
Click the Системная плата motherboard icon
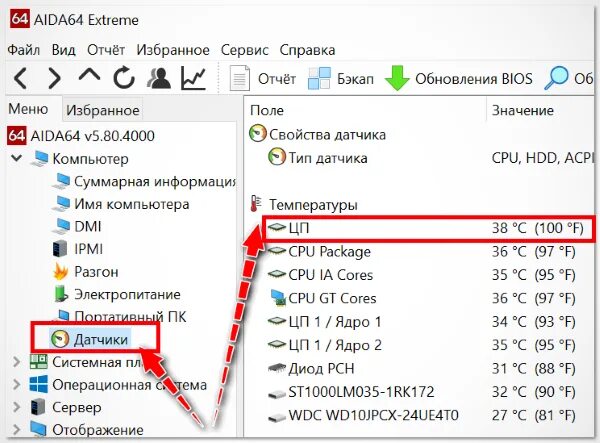39,362
